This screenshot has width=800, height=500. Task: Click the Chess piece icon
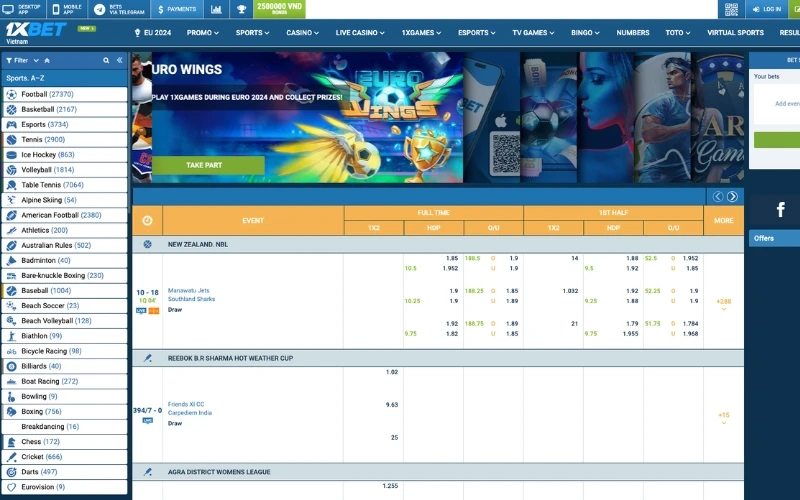(x=11, y=442)
